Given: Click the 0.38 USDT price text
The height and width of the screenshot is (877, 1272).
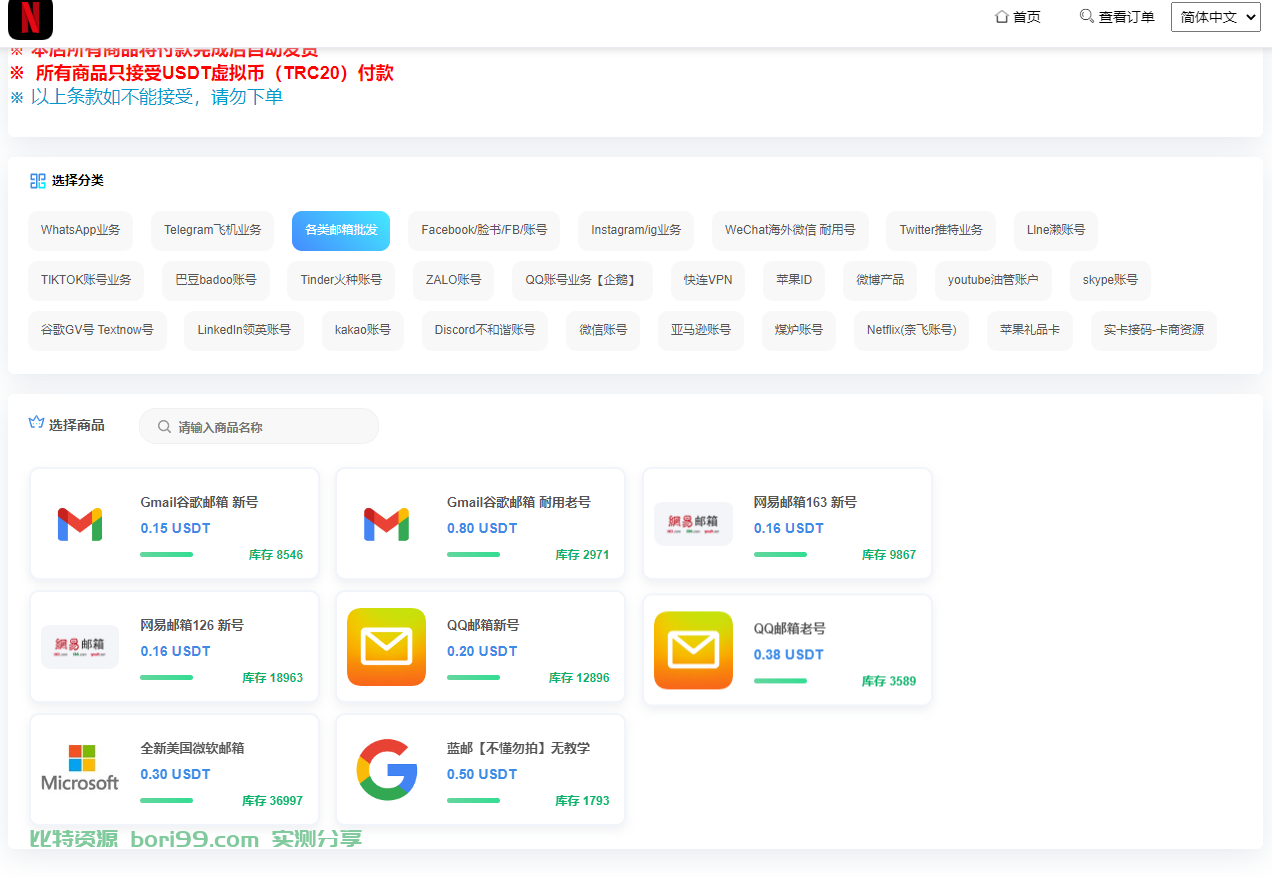Looking at the screenshot, I should 789,654.
